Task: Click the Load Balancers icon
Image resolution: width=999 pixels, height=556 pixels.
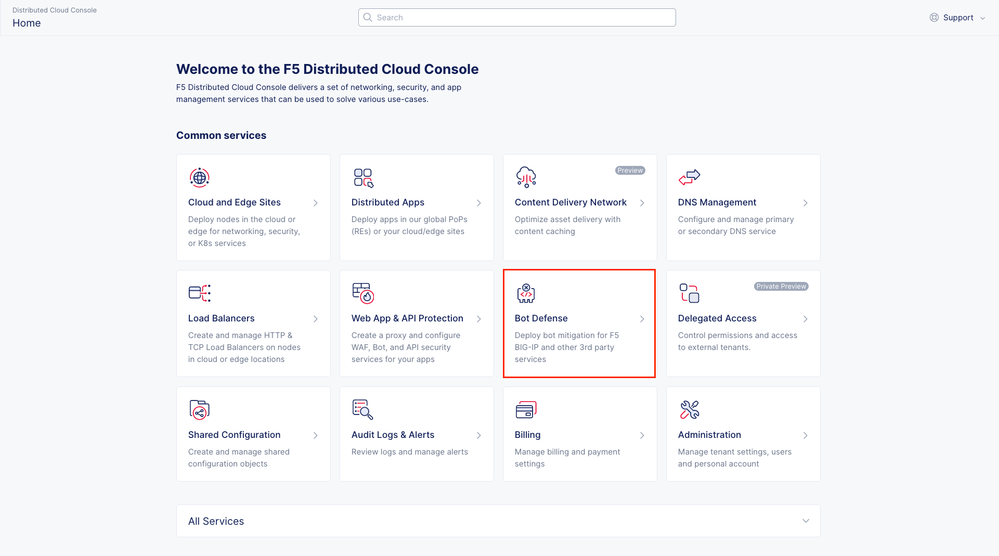Action: pos(200,293)
